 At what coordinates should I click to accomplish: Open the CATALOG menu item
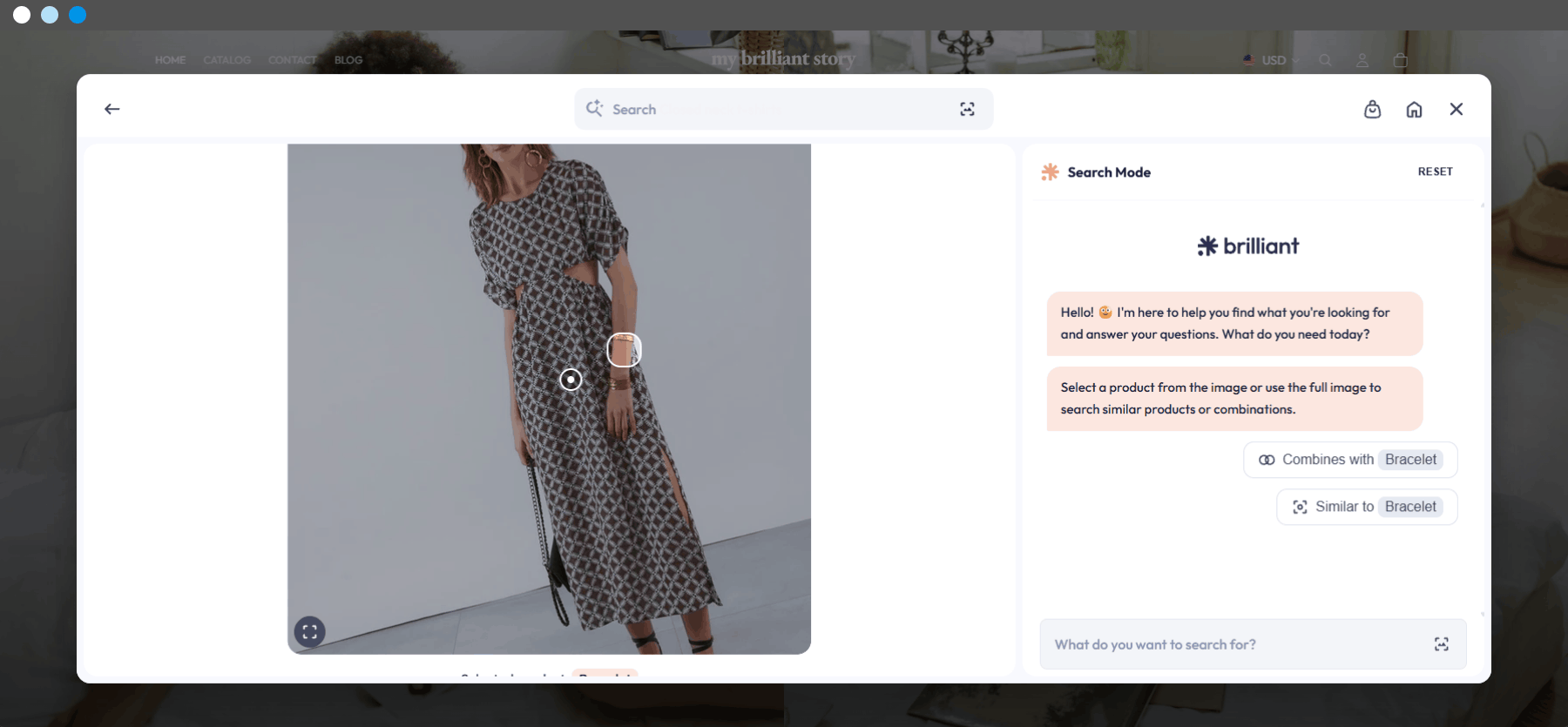(x=227, y=60)
